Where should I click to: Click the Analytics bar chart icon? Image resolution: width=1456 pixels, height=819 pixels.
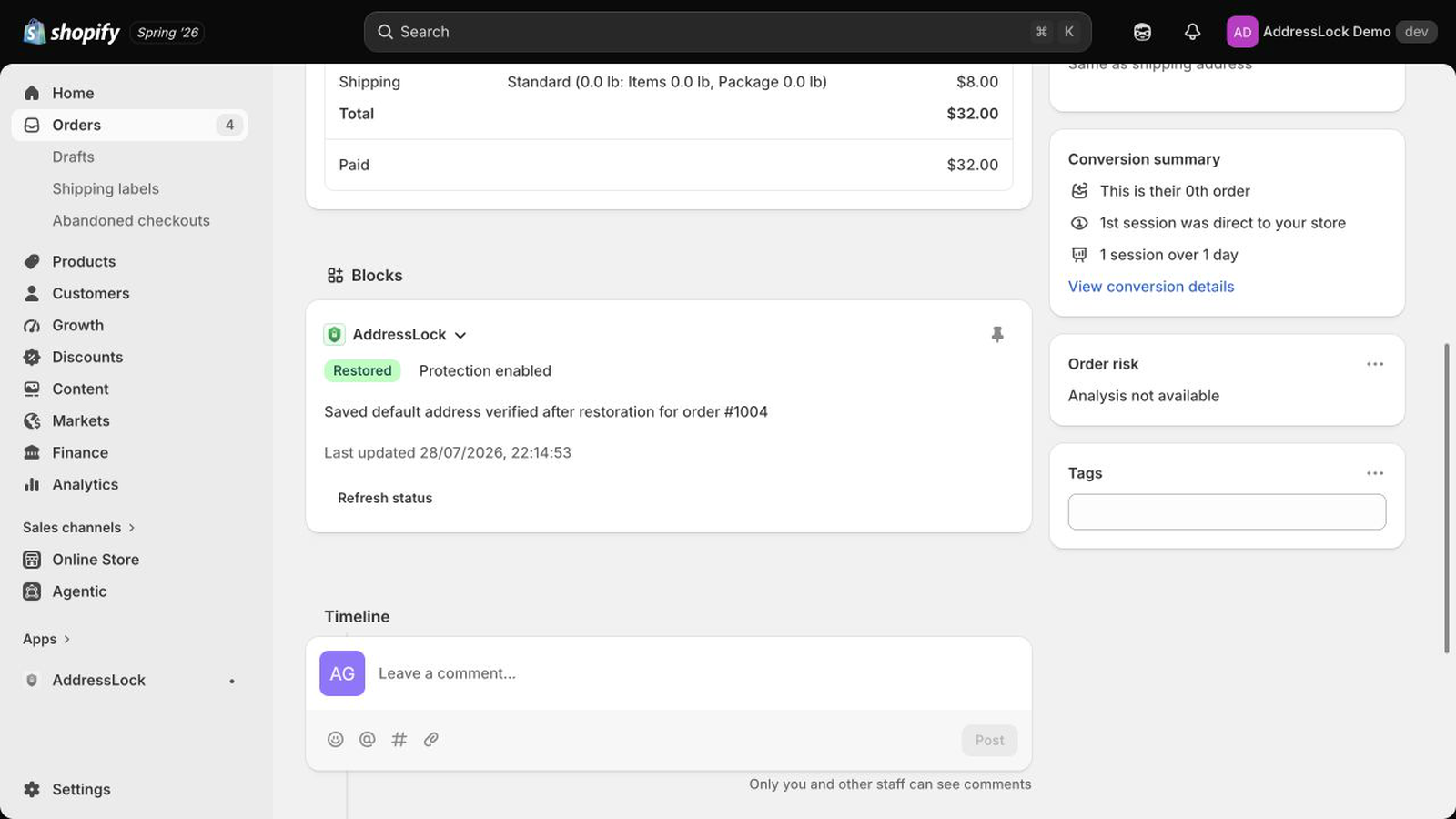(32, 484)
